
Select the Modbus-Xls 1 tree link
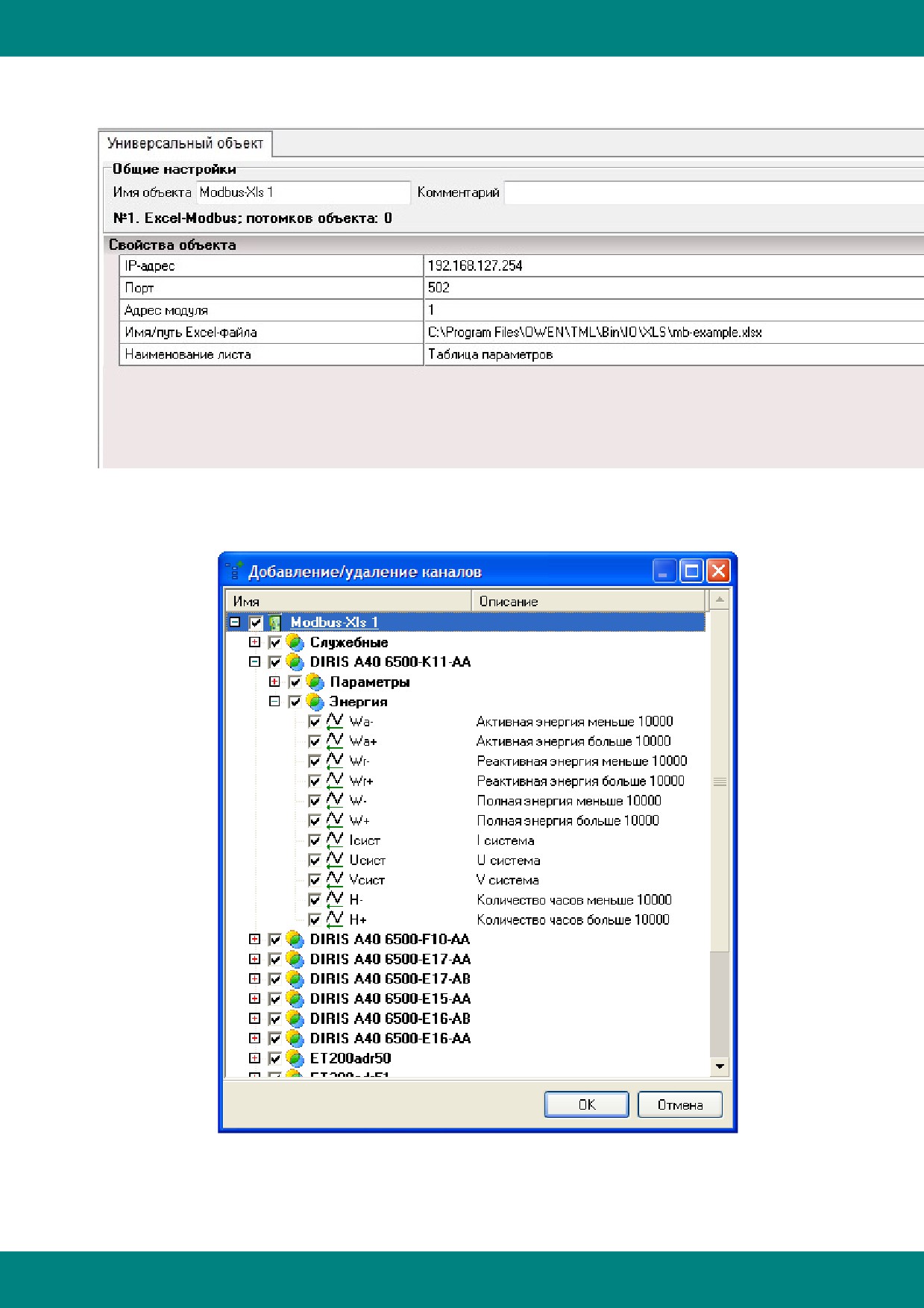click(x=334, y=622)
